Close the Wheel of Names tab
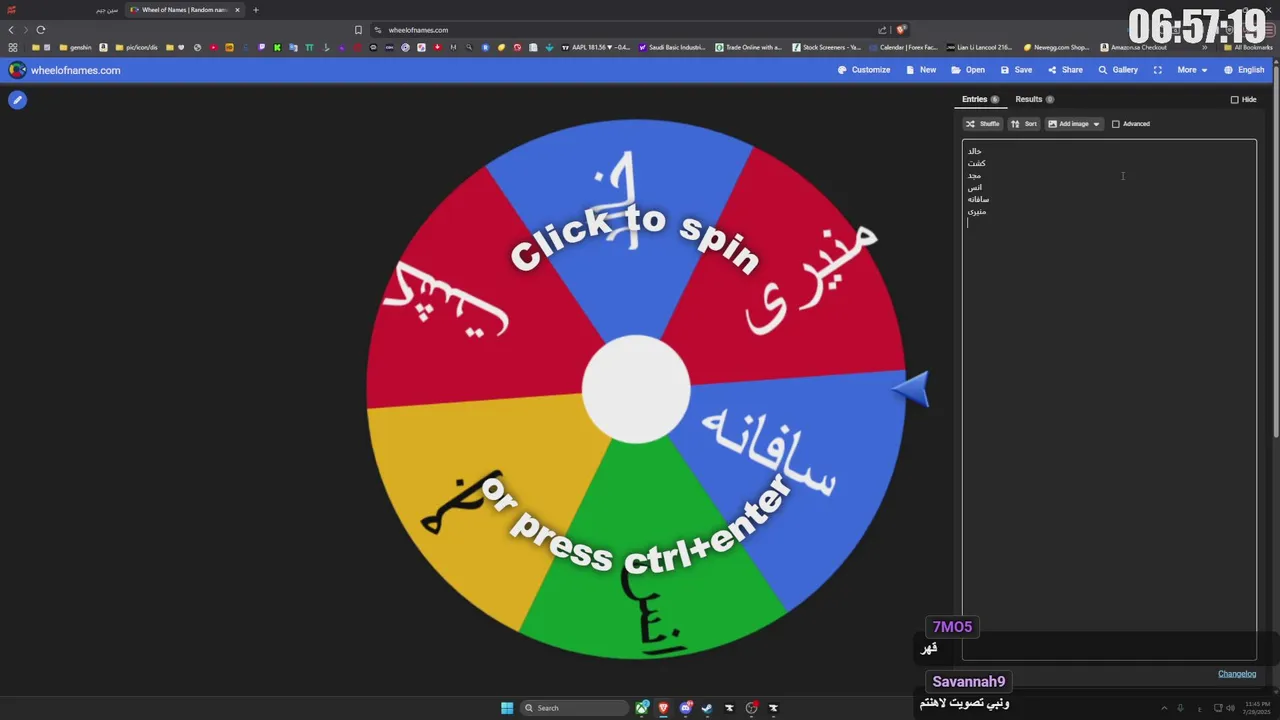The width and height of the screenshot is (1280, 720). click(237, 10)
